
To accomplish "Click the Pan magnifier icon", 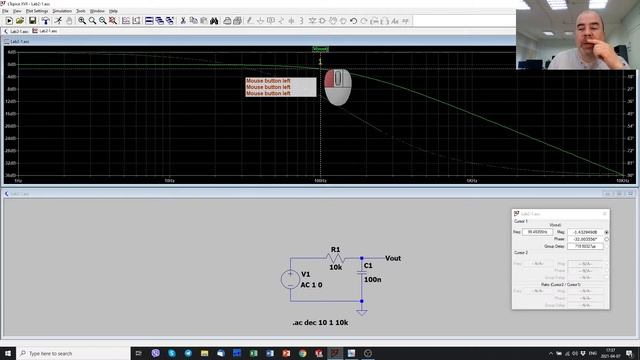I will pyautogui.click(x=93, y=20).
